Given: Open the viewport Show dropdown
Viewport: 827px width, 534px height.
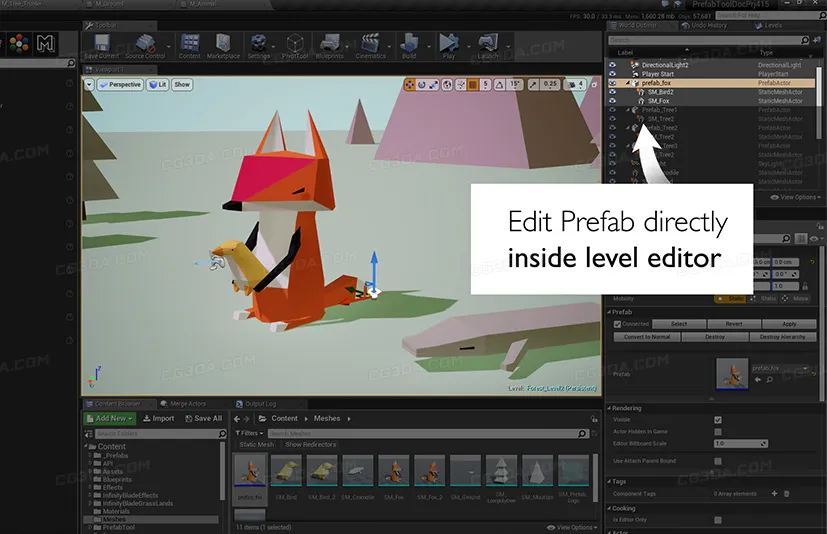Looking at the screenshot, I should coord(182,84).
